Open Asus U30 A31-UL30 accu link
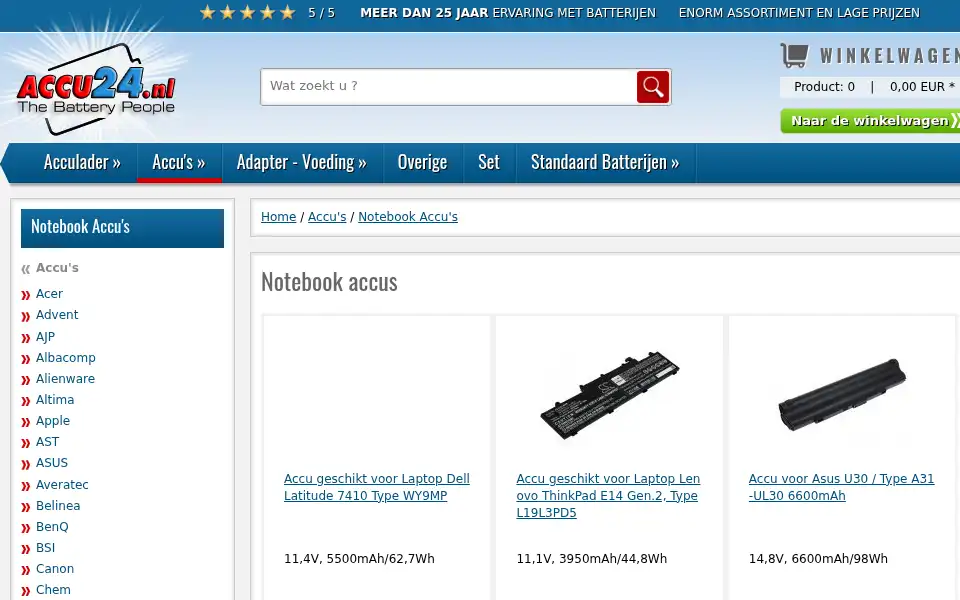 841,487
